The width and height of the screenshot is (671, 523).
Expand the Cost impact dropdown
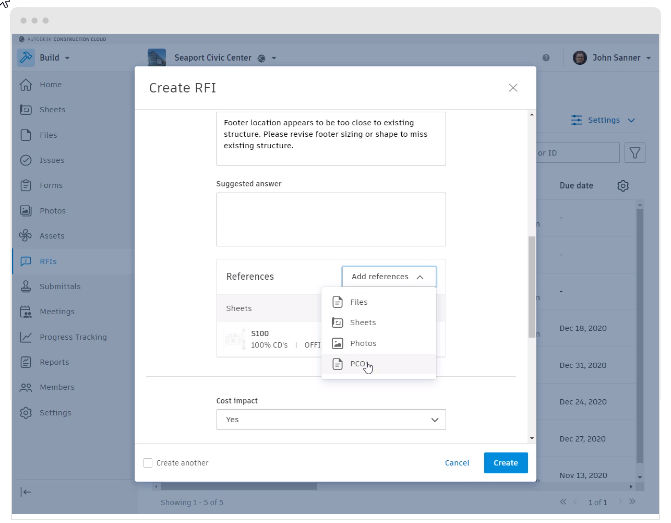pyautogui.click(x=330, y=420)
